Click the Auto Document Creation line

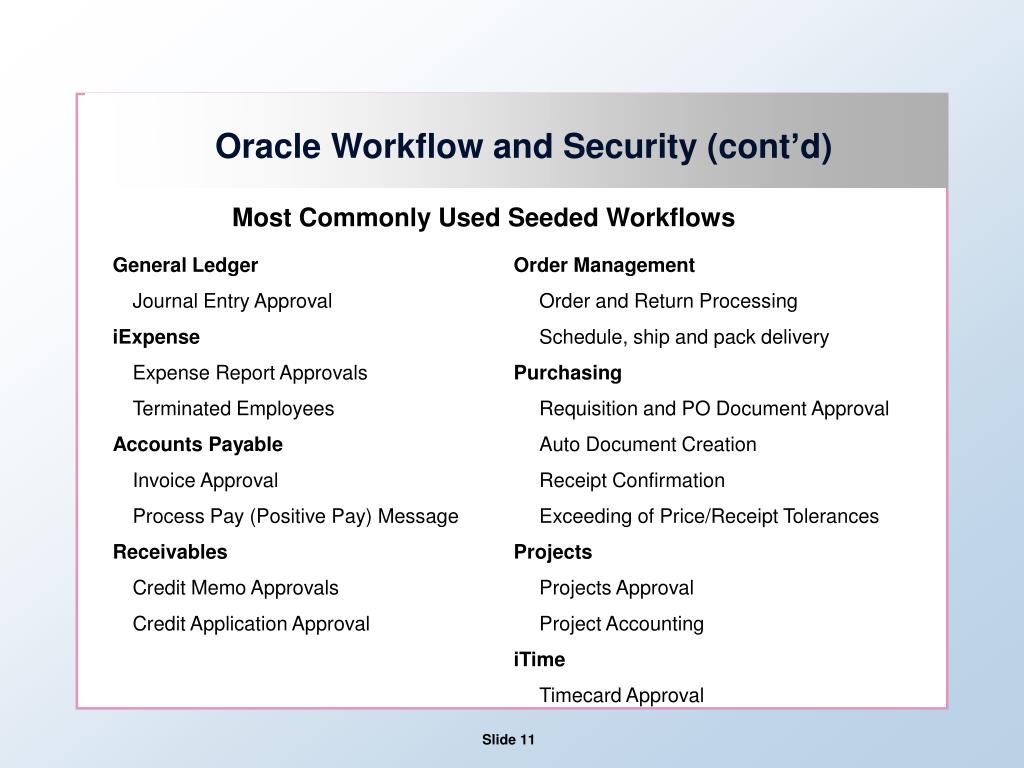pos(648,445)
